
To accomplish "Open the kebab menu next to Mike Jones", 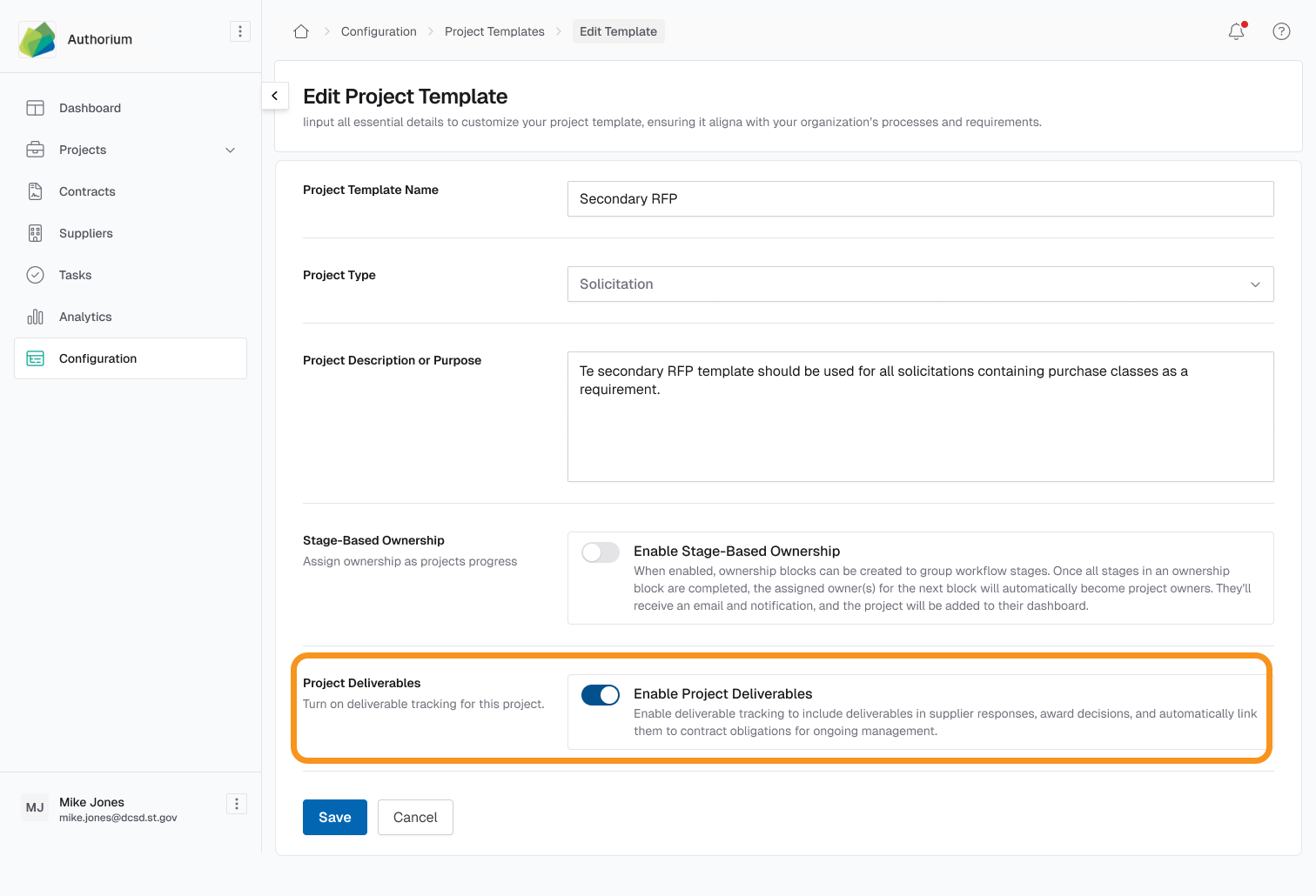I will [236, 803].
